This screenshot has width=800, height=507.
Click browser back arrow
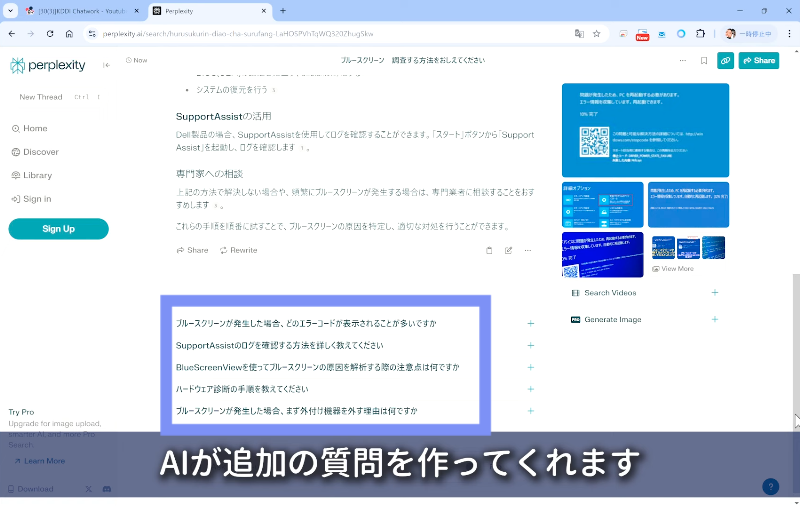click(12, 34)
